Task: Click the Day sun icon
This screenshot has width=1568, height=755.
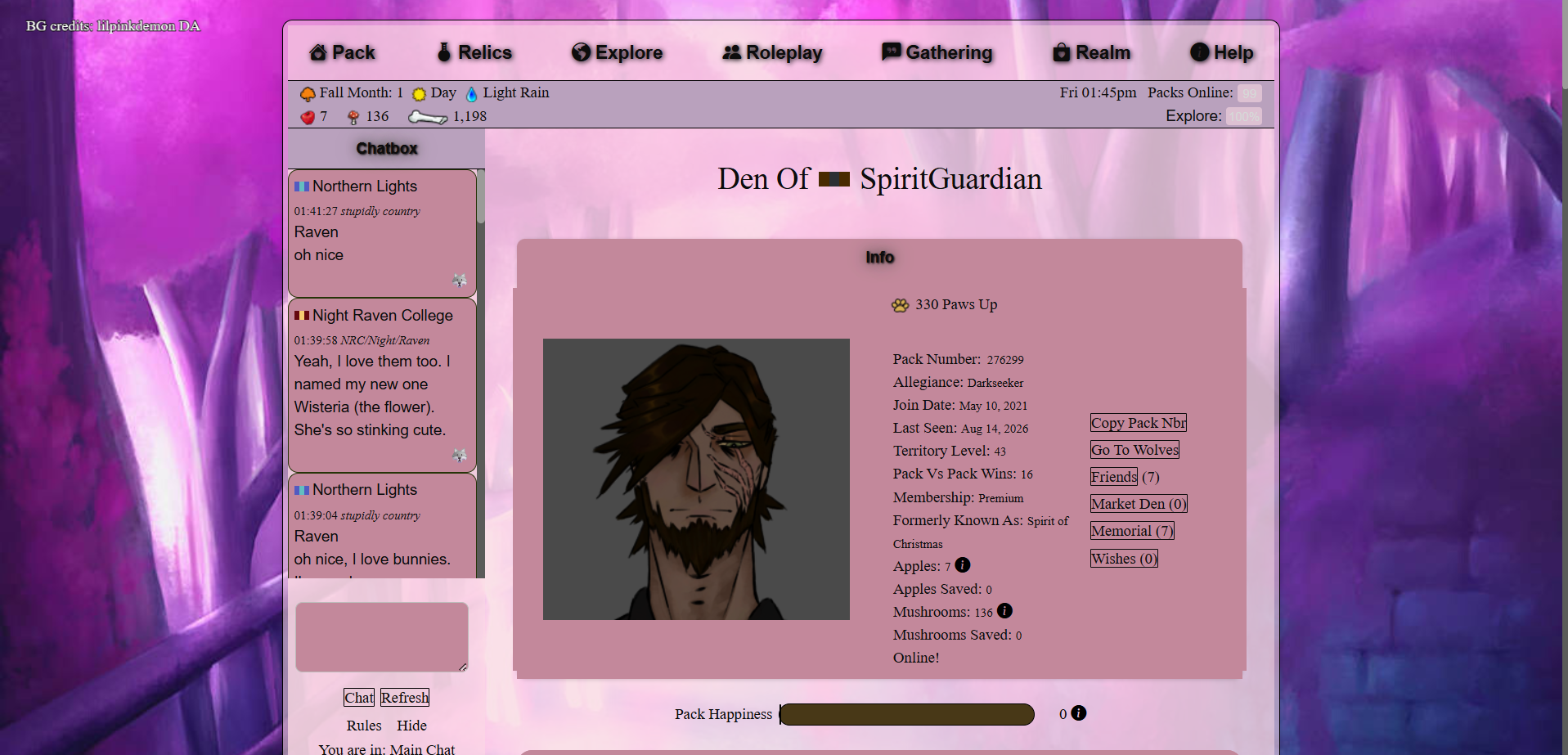Action: (x=419, y=94)
